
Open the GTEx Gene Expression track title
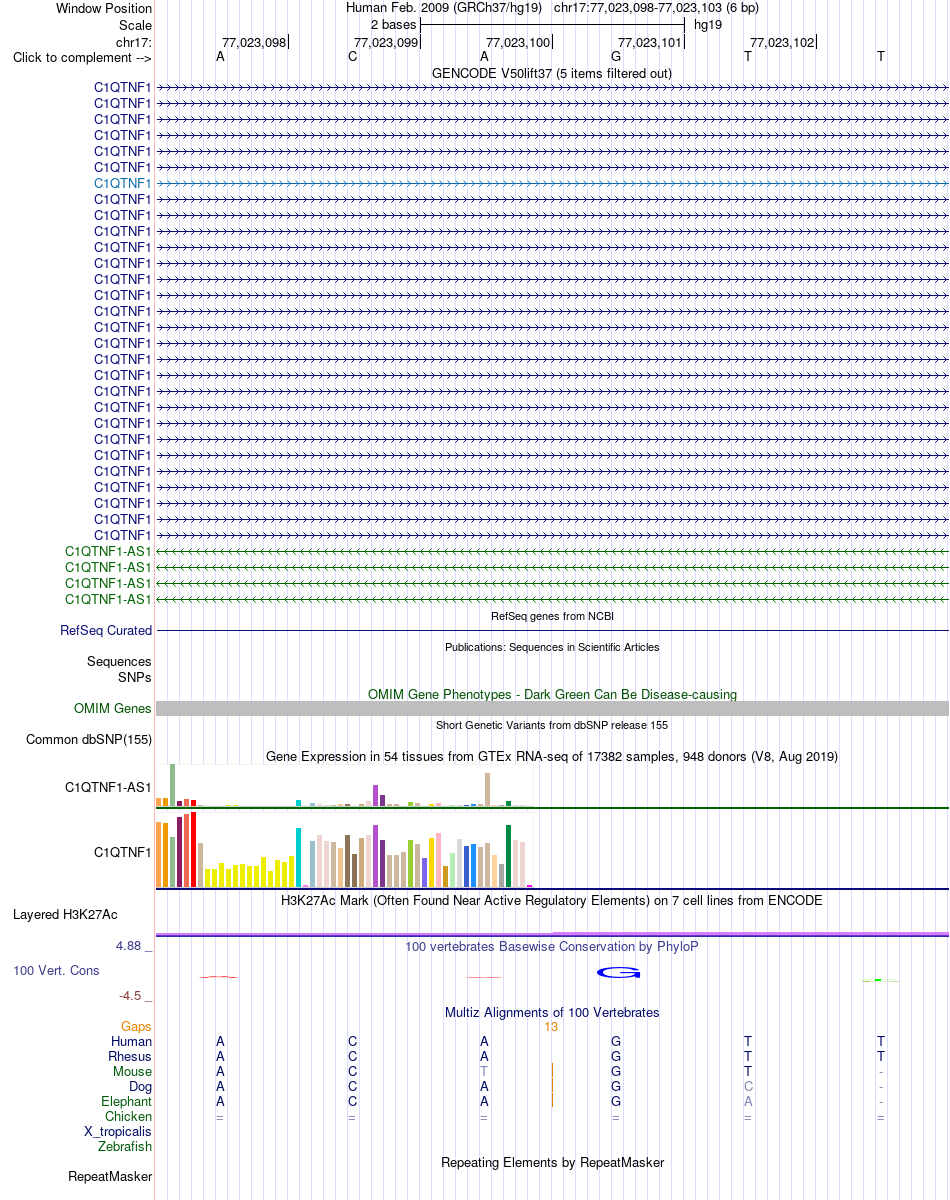point(552,757)
